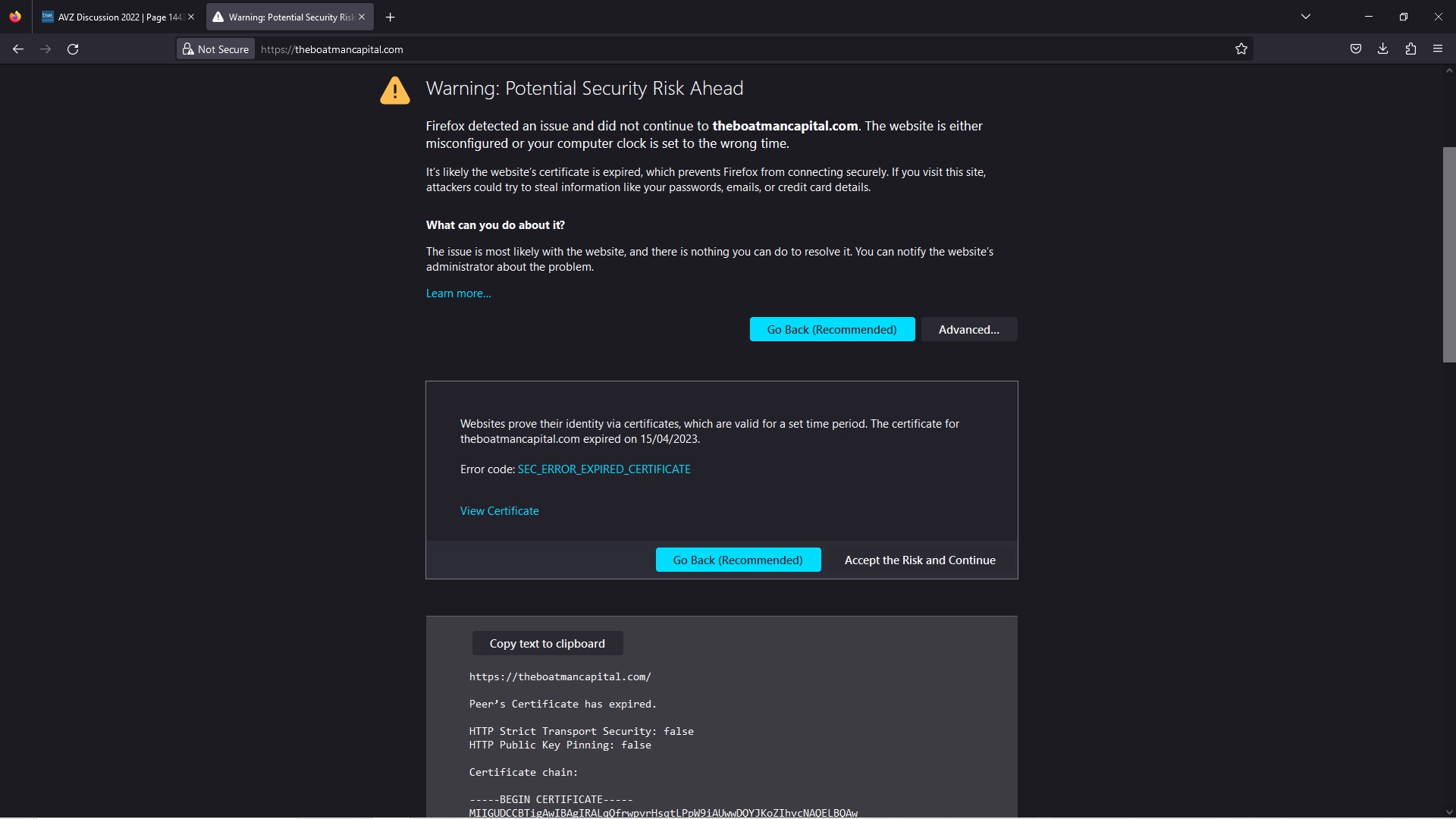Select the Warning: Potential Security Risk tab

[x=290, y=17]
